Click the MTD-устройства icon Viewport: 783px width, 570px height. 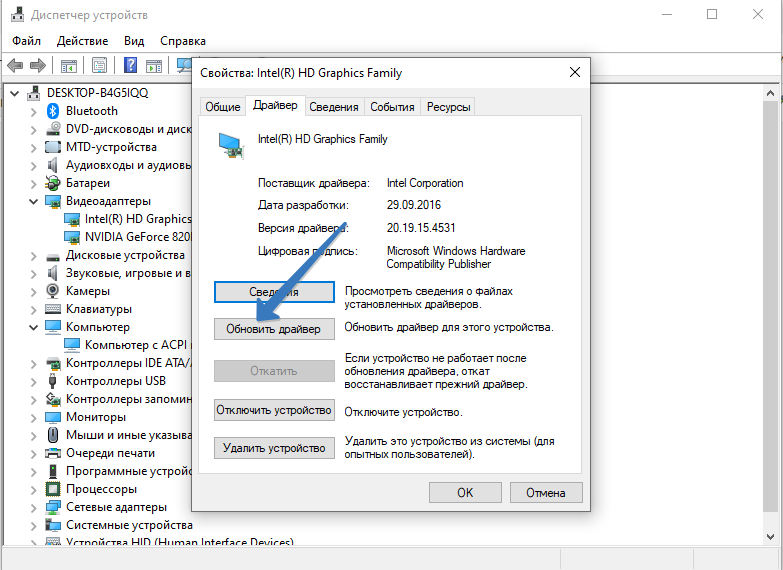53,147
